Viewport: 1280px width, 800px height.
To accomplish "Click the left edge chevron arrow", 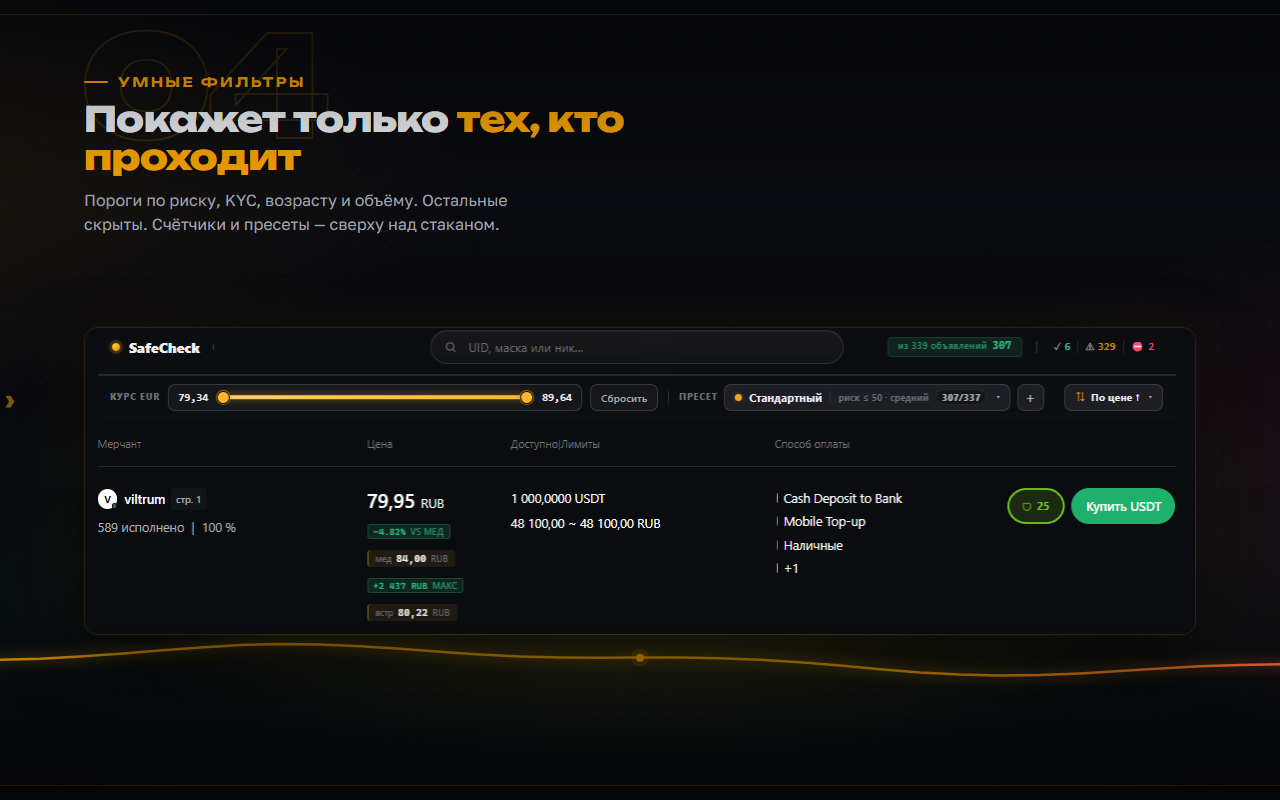I will pos(10,401).
